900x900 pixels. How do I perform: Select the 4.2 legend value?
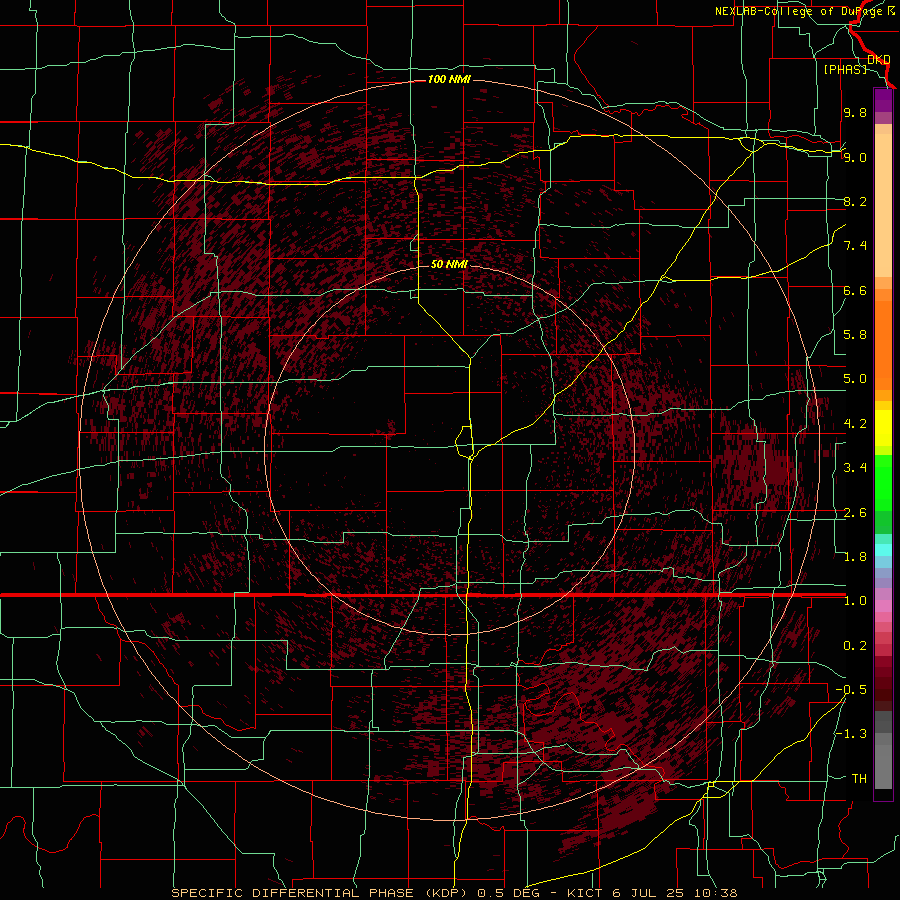coord(855,424)
